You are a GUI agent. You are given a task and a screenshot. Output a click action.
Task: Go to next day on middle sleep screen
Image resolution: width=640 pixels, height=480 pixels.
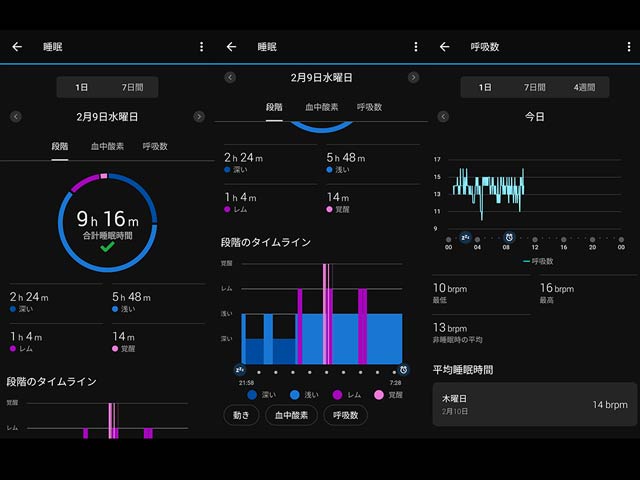click(x=413, y=78)
